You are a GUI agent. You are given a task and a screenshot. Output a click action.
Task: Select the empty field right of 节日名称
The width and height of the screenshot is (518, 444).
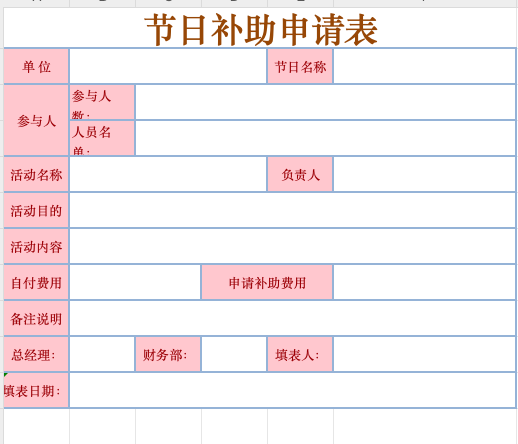[x=425, y=66]
